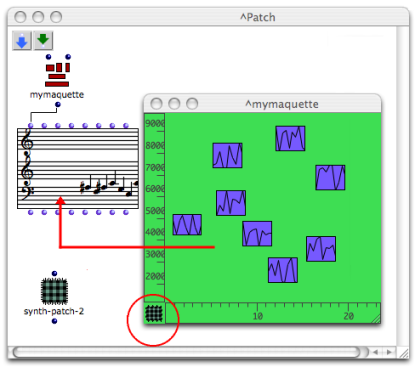Image resolution: width=415 pixels, height=367 pixels.
Task: Click the mymaquette output dot
Action: (58, 105)
